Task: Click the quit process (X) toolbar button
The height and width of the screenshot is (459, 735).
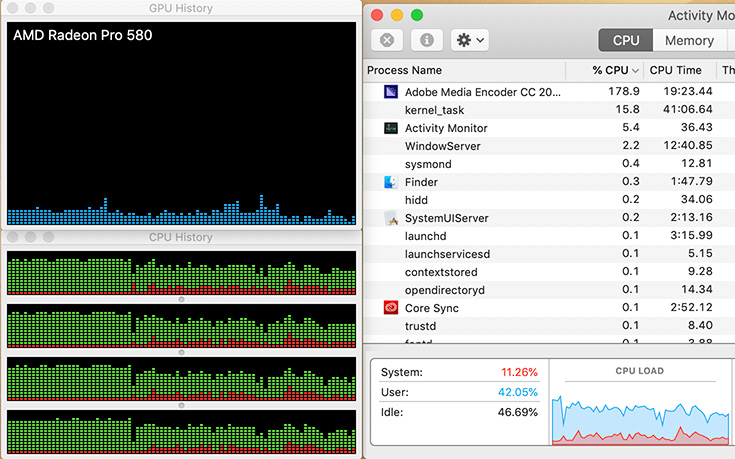Action: [387, 40]
